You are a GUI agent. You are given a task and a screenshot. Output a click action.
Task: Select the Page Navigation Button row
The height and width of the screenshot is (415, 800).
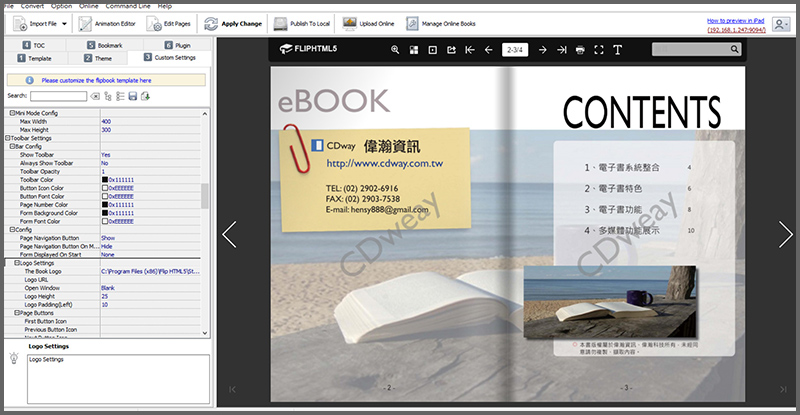click(x=103, y=238)
